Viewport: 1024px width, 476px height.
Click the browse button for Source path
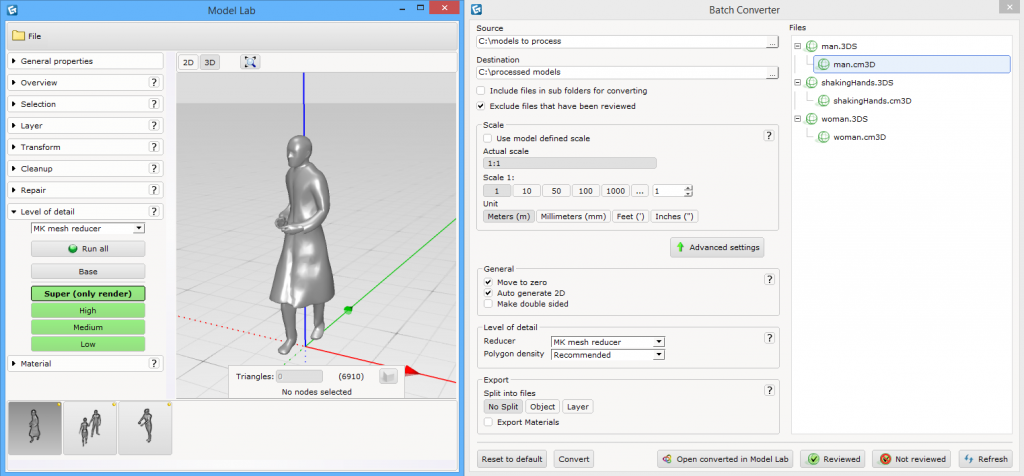(x=771, y=42)
